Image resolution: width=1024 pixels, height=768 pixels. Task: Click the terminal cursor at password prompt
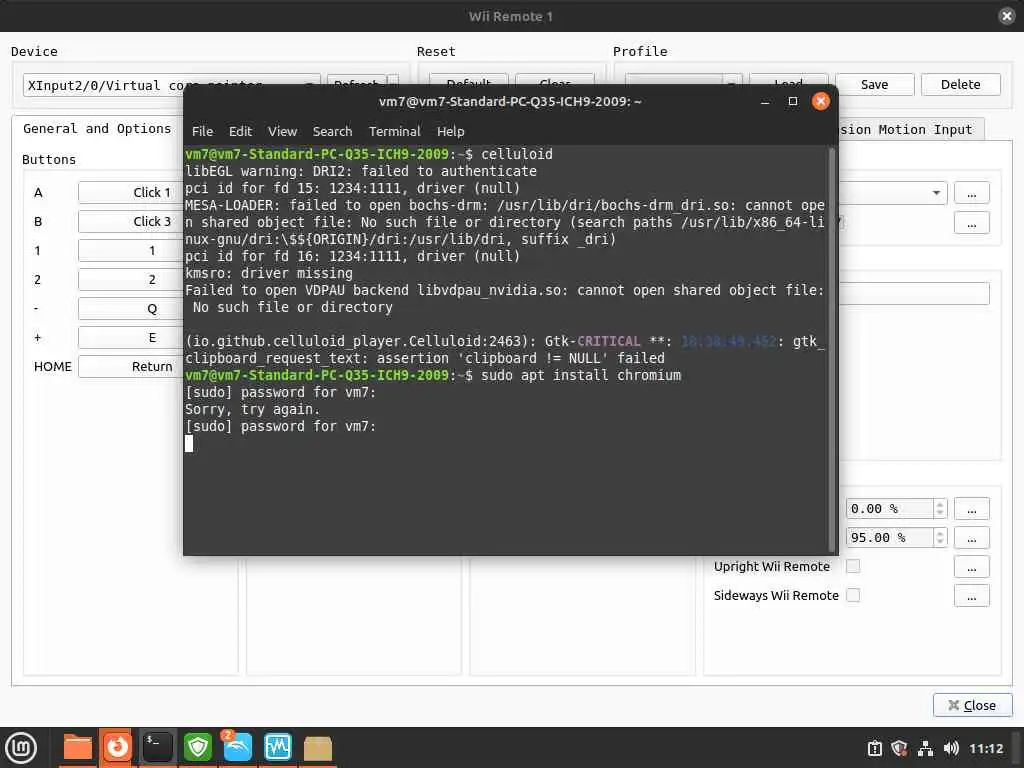[189, 443]
